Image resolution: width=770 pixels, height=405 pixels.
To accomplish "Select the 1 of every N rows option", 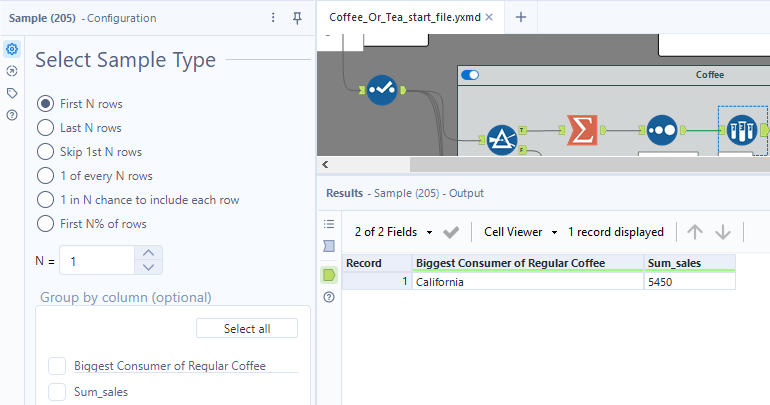I will tap(45, 176).
